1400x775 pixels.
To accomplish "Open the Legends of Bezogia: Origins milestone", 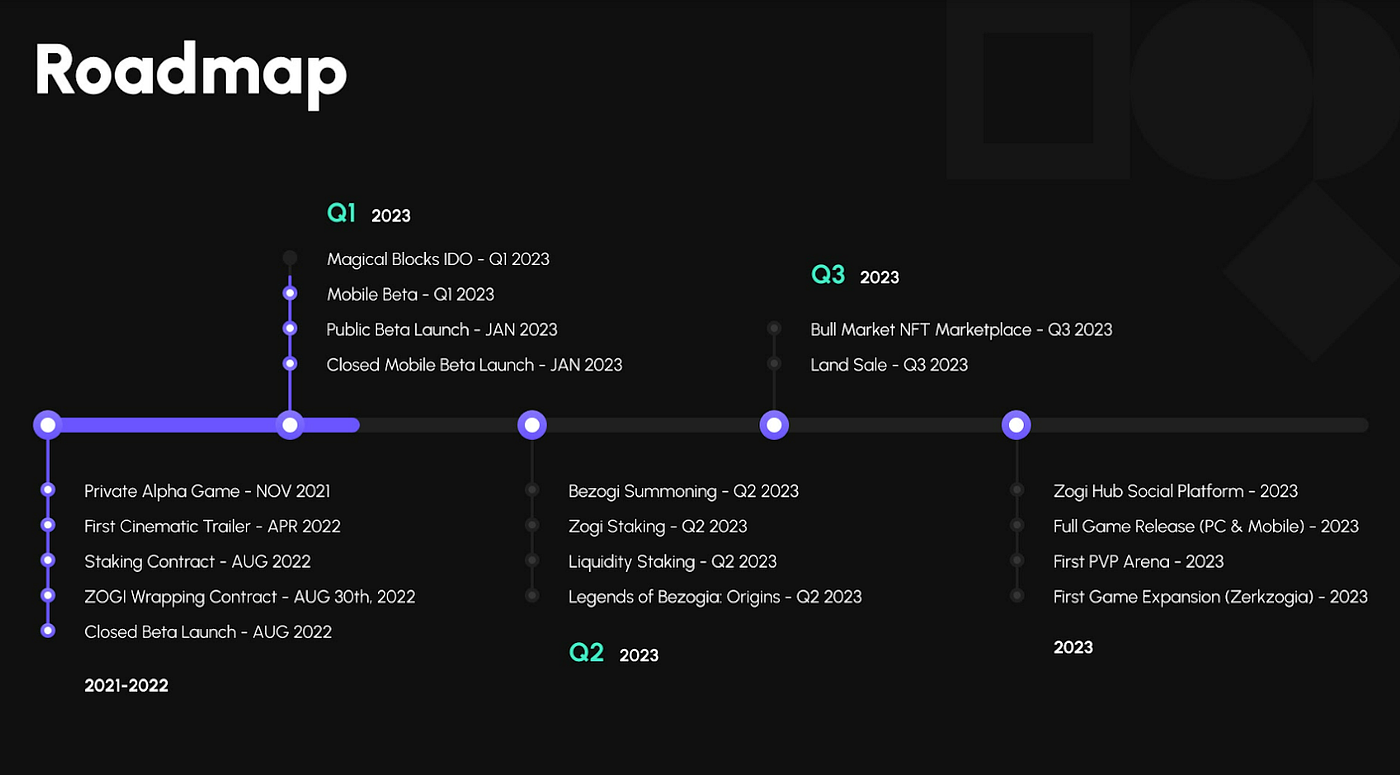I will 714,596.
